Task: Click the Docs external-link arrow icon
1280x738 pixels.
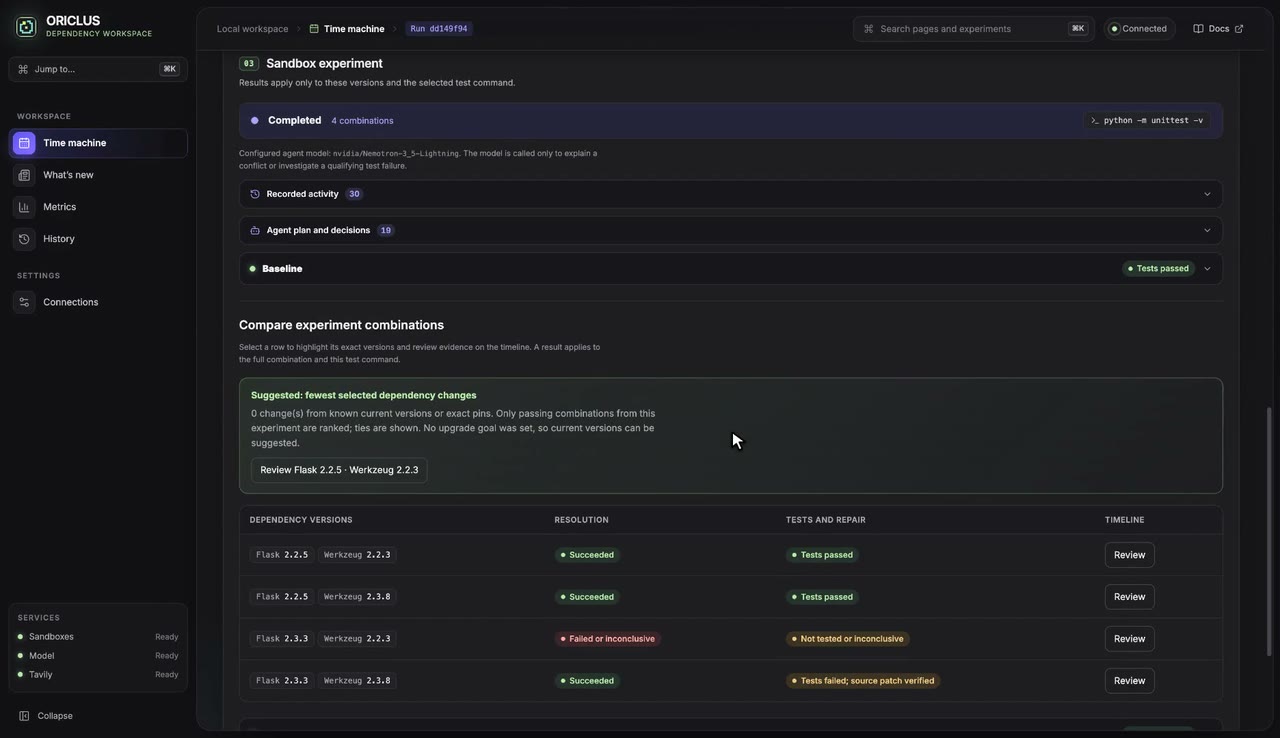Action: 1239,29
